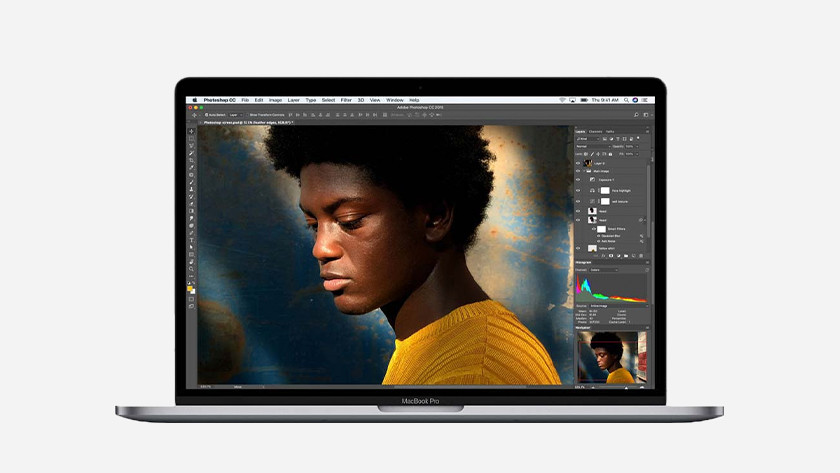
Task: Click the Navigator preview thumbnail
Action: [612, 357]
